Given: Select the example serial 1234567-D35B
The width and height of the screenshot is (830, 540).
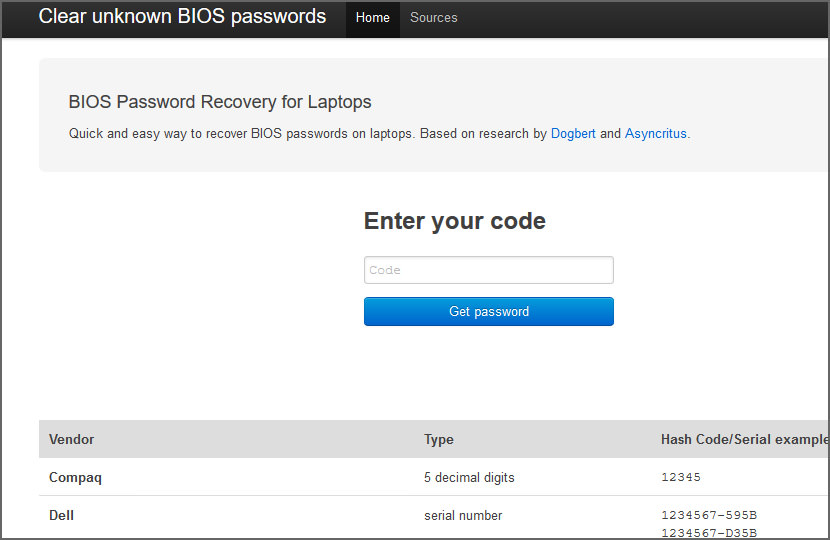Looking at the screenshot, I should 709,533.
